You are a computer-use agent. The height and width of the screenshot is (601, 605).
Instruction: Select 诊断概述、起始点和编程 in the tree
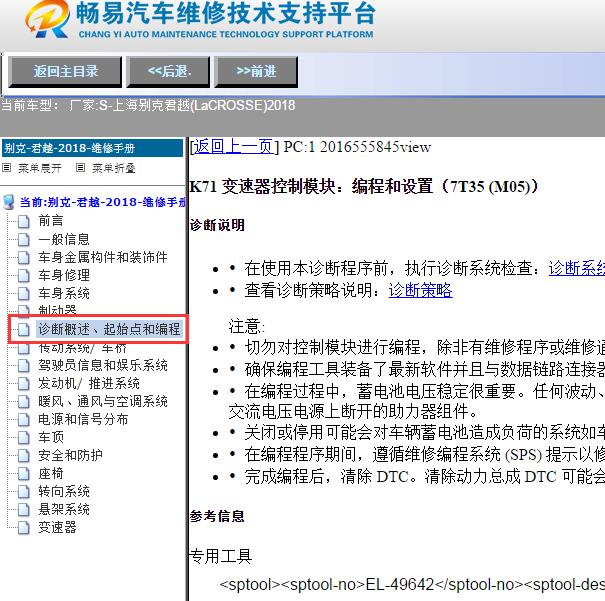click(x=109, y=329)
